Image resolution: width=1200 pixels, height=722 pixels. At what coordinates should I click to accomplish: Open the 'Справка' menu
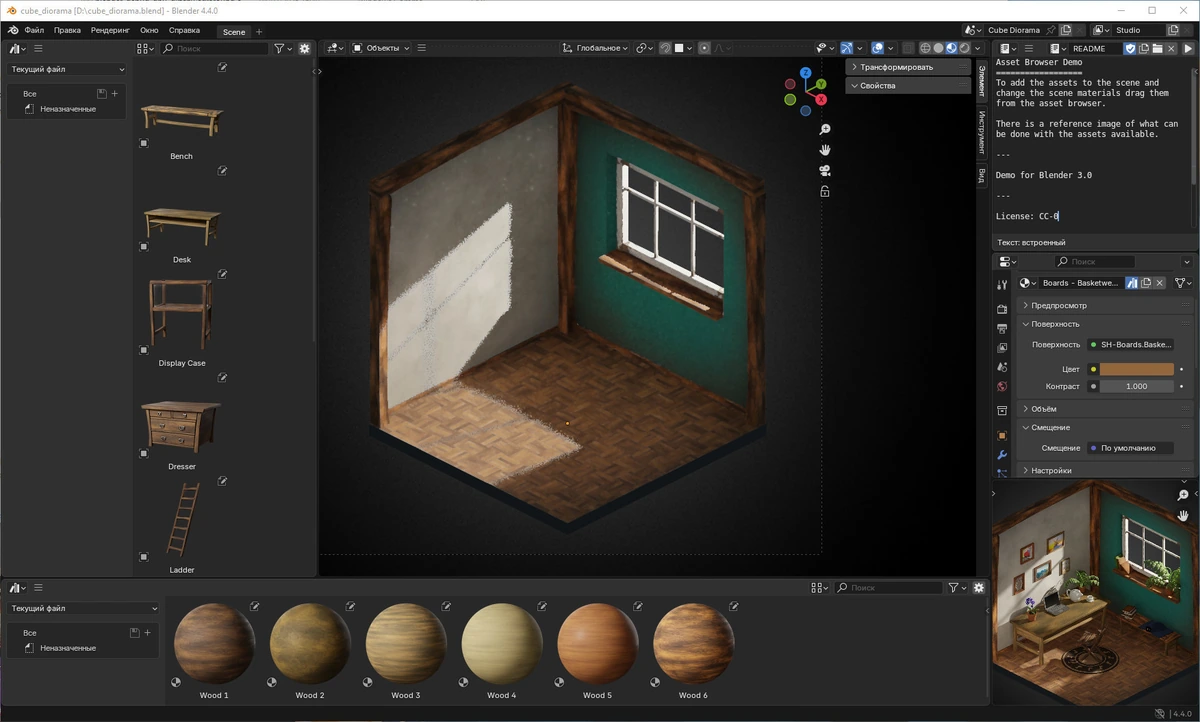(184, 30)
